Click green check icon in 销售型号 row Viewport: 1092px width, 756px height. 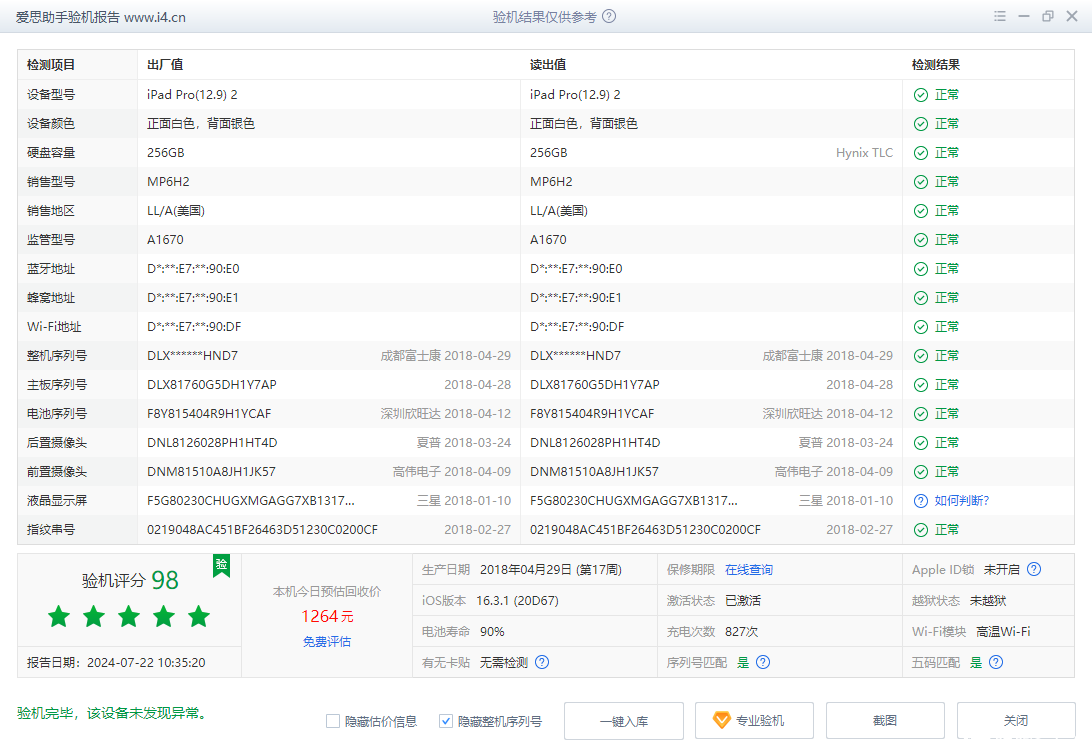(x=921, y=182)
